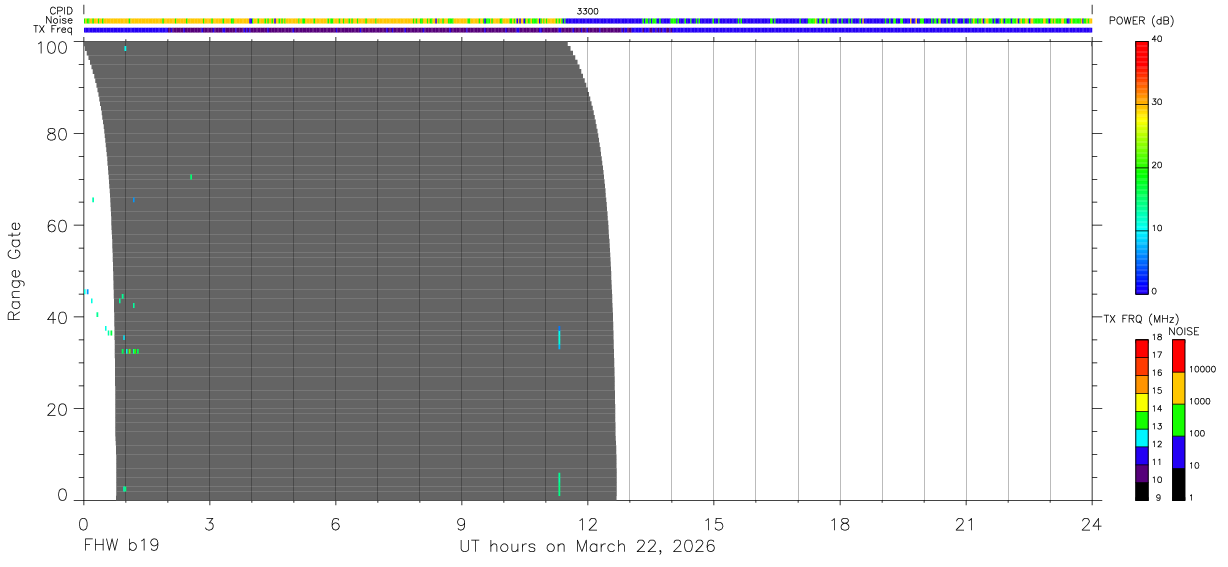Click the Range Gate axis title
Screen dimensions: 1228x567
(x=15, y=270)
